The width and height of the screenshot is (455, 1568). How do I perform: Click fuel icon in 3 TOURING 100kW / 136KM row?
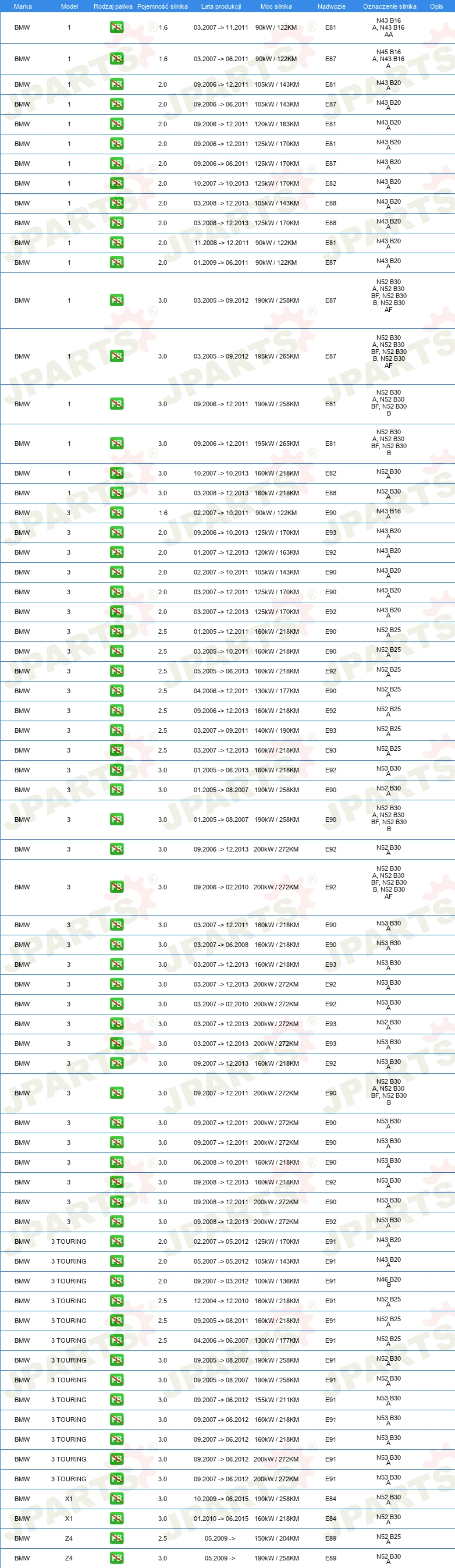[x=116, y=1280]
